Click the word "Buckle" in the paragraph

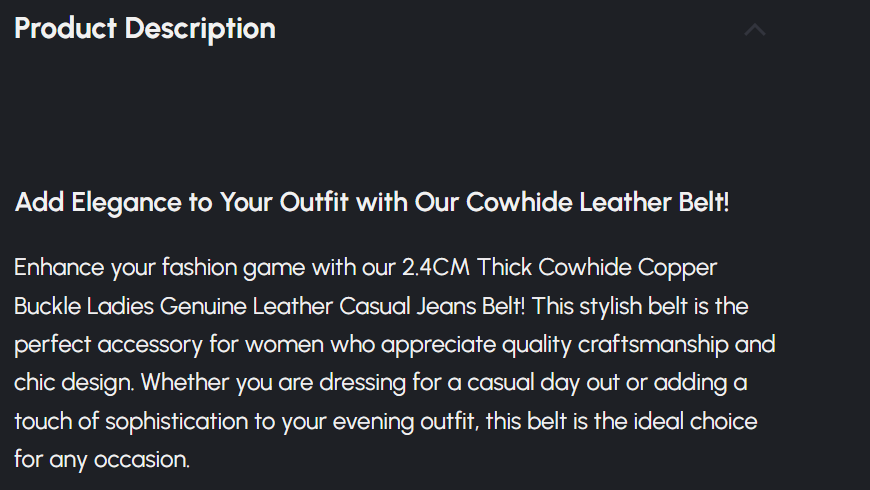[x=48, y=306]
